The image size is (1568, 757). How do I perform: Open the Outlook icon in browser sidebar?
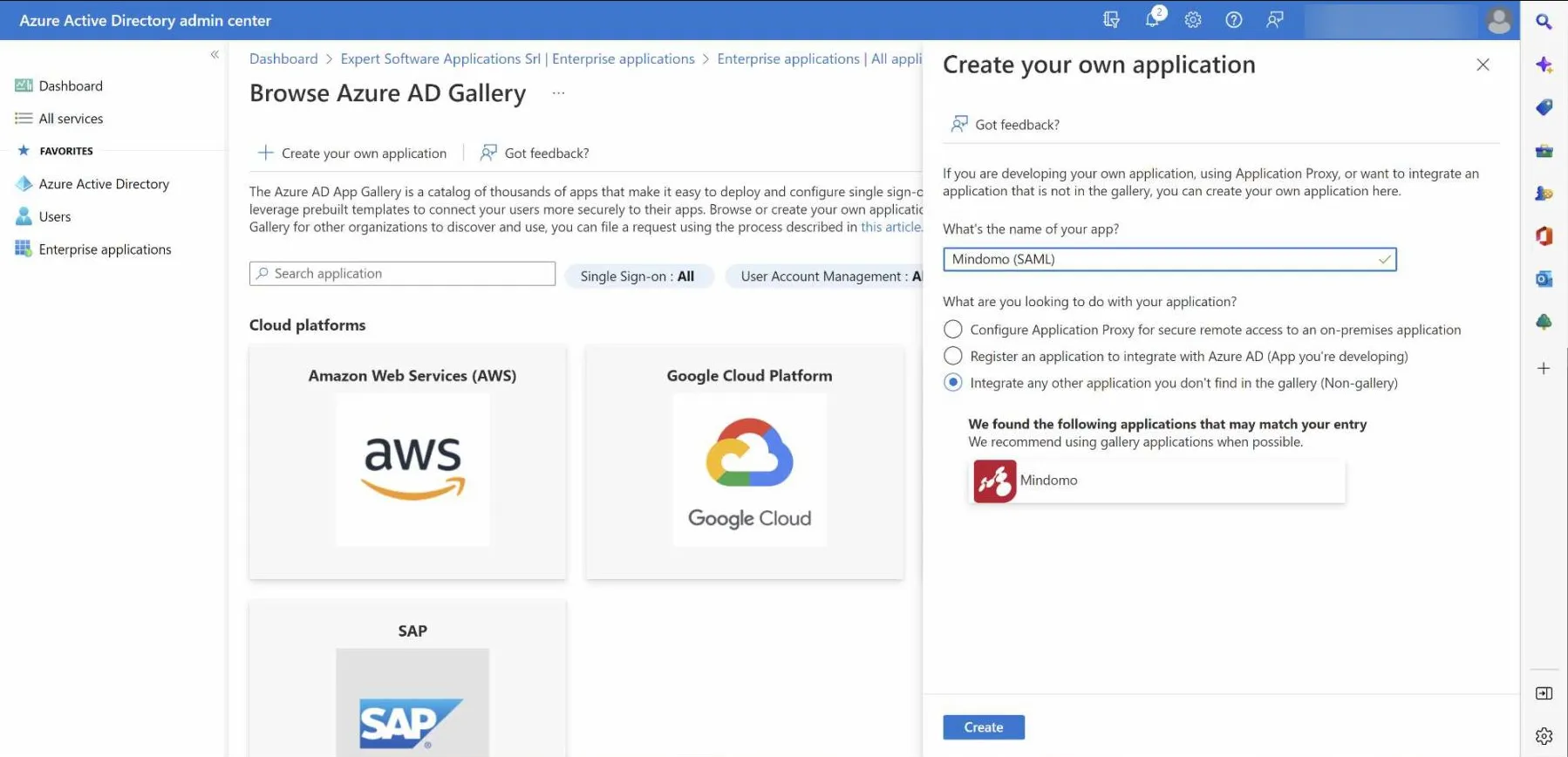coord(1544,279)
